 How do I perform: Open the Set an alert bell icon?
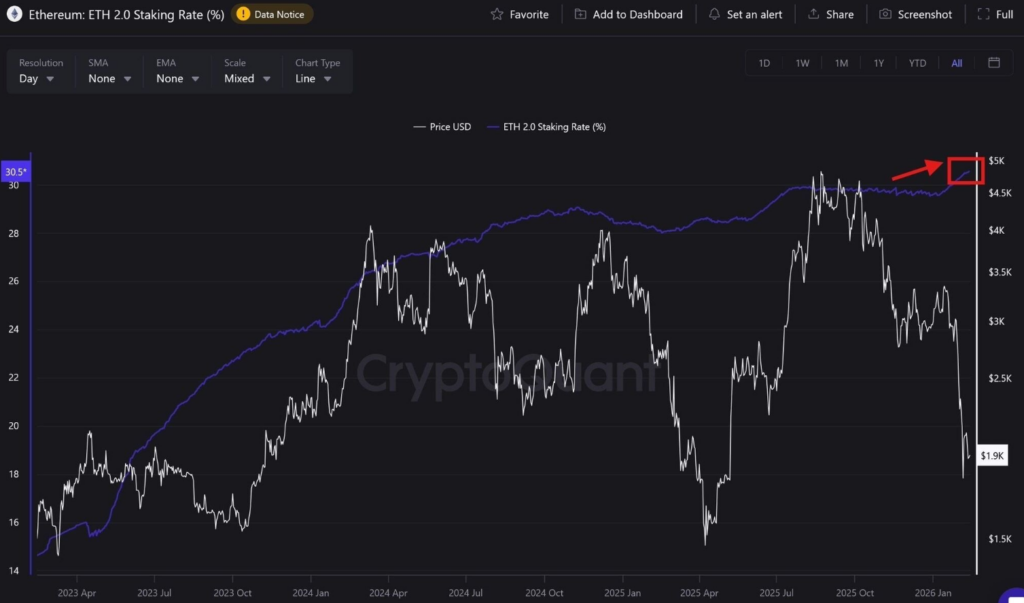[714, 14]
